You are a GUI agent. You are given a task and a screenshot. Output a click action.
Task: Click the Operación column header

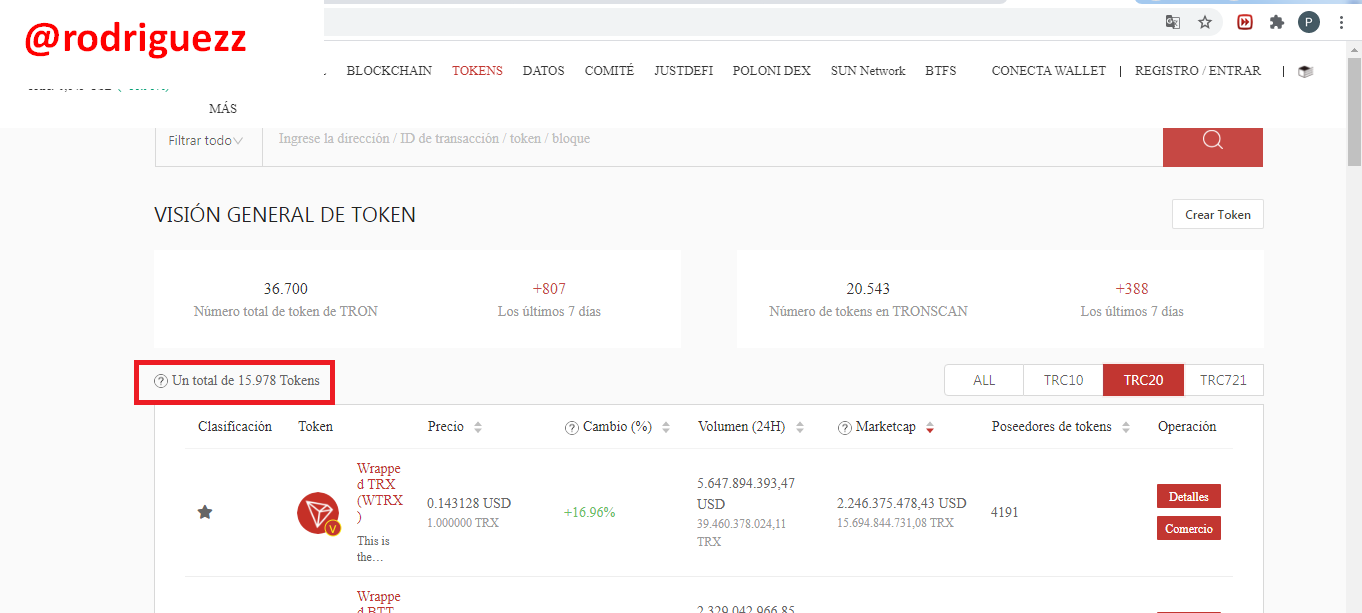[x=1187, y=427]
